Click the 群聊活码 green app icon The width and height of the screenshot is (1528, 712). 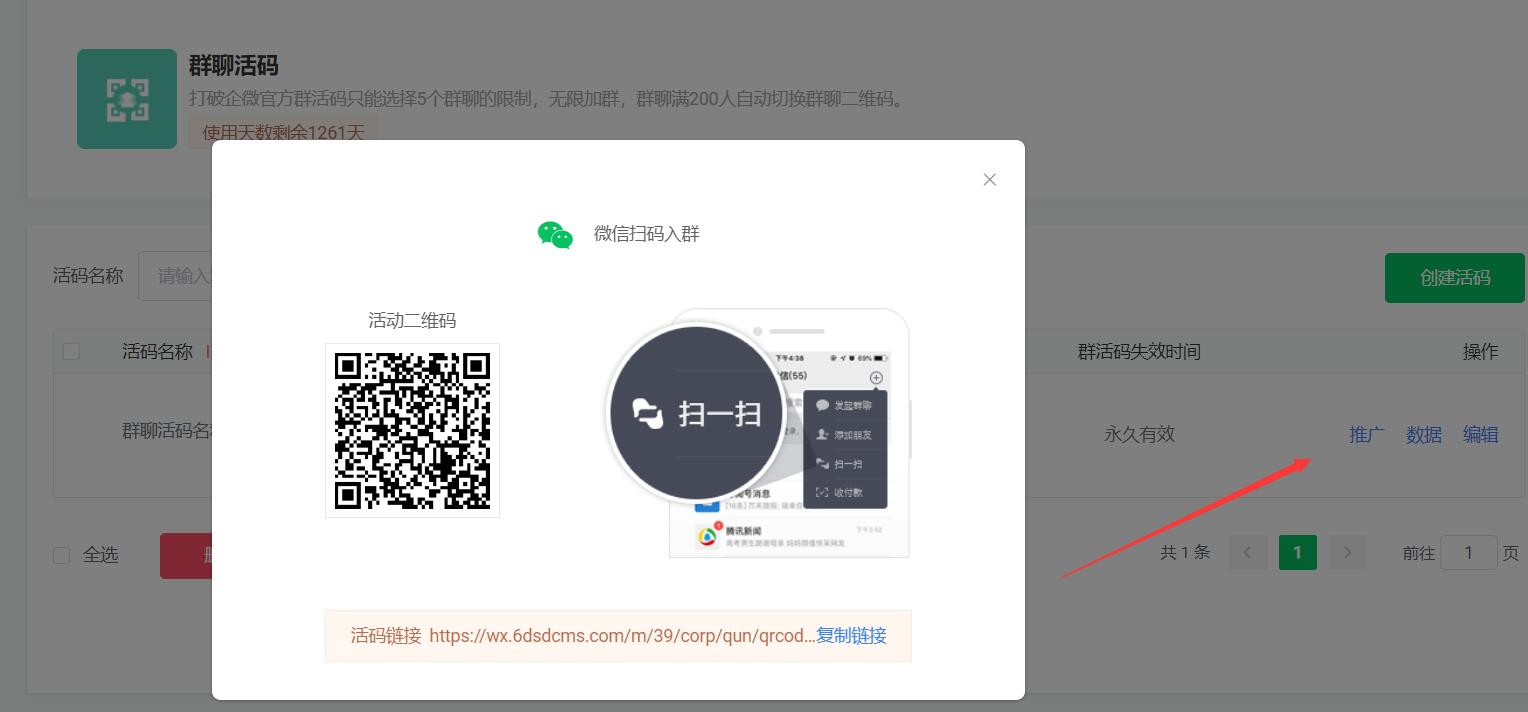click(127, 99)
